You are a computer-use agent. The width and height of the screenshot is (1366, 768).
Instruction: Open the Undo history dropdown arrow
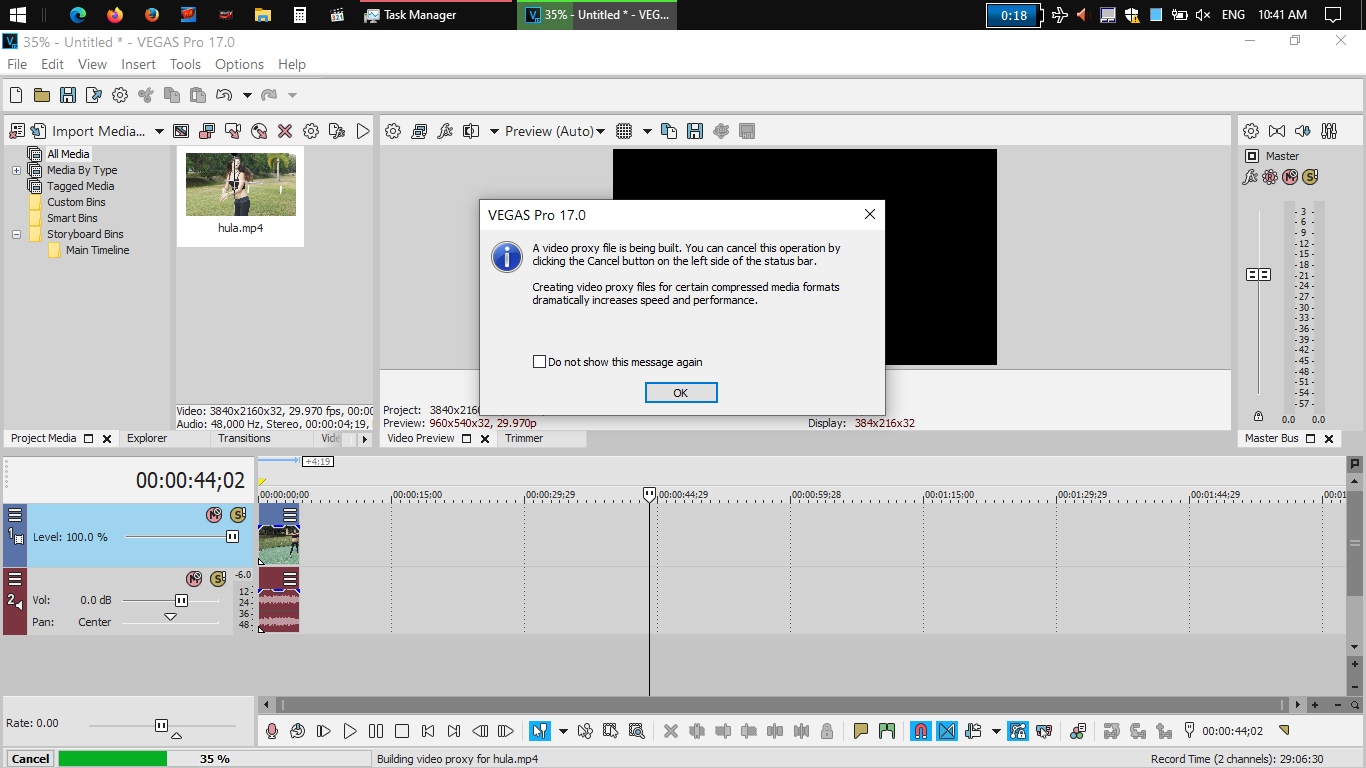(x=247, y=95)
